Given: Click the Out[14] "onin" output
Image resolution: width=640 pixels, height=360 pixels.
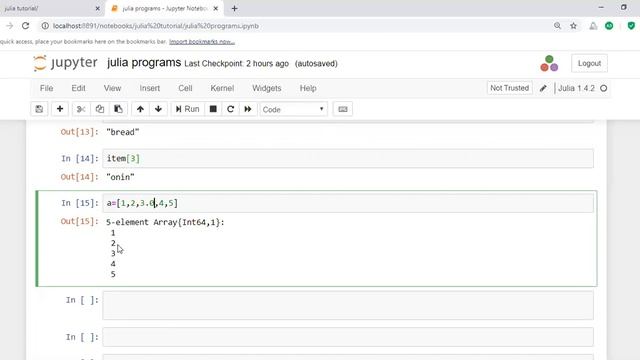Looking at the screenshot, I should (x=120, y=177).
